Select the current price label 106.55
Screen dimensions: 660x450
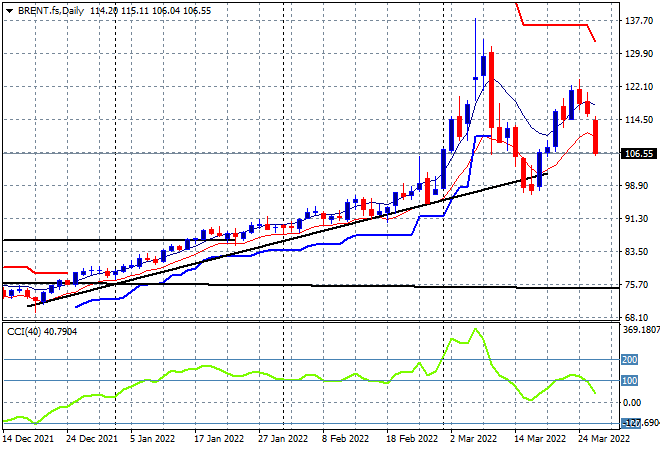(x=639, y=154)
